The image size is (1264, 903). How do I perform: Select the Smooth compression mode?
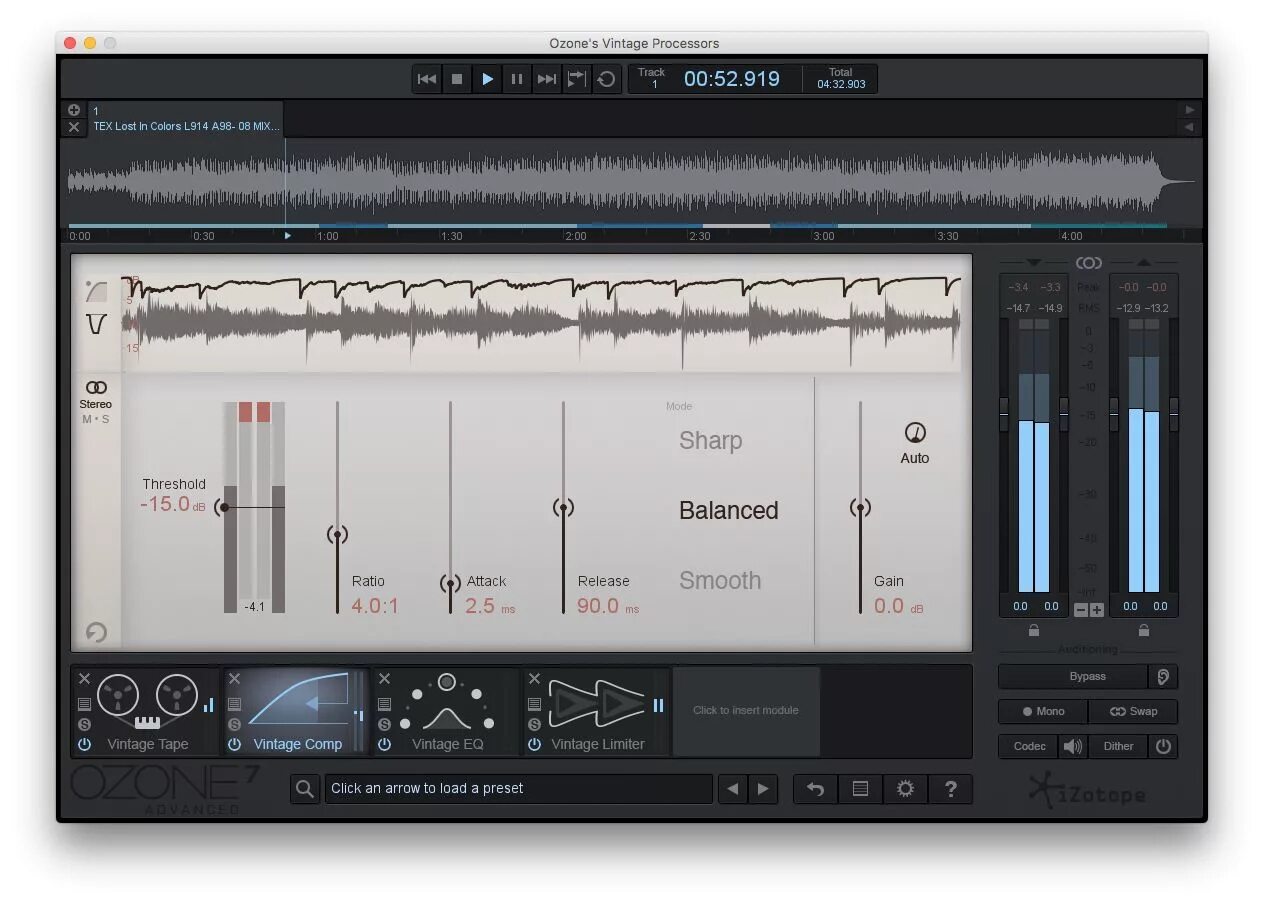click(720, 580)
